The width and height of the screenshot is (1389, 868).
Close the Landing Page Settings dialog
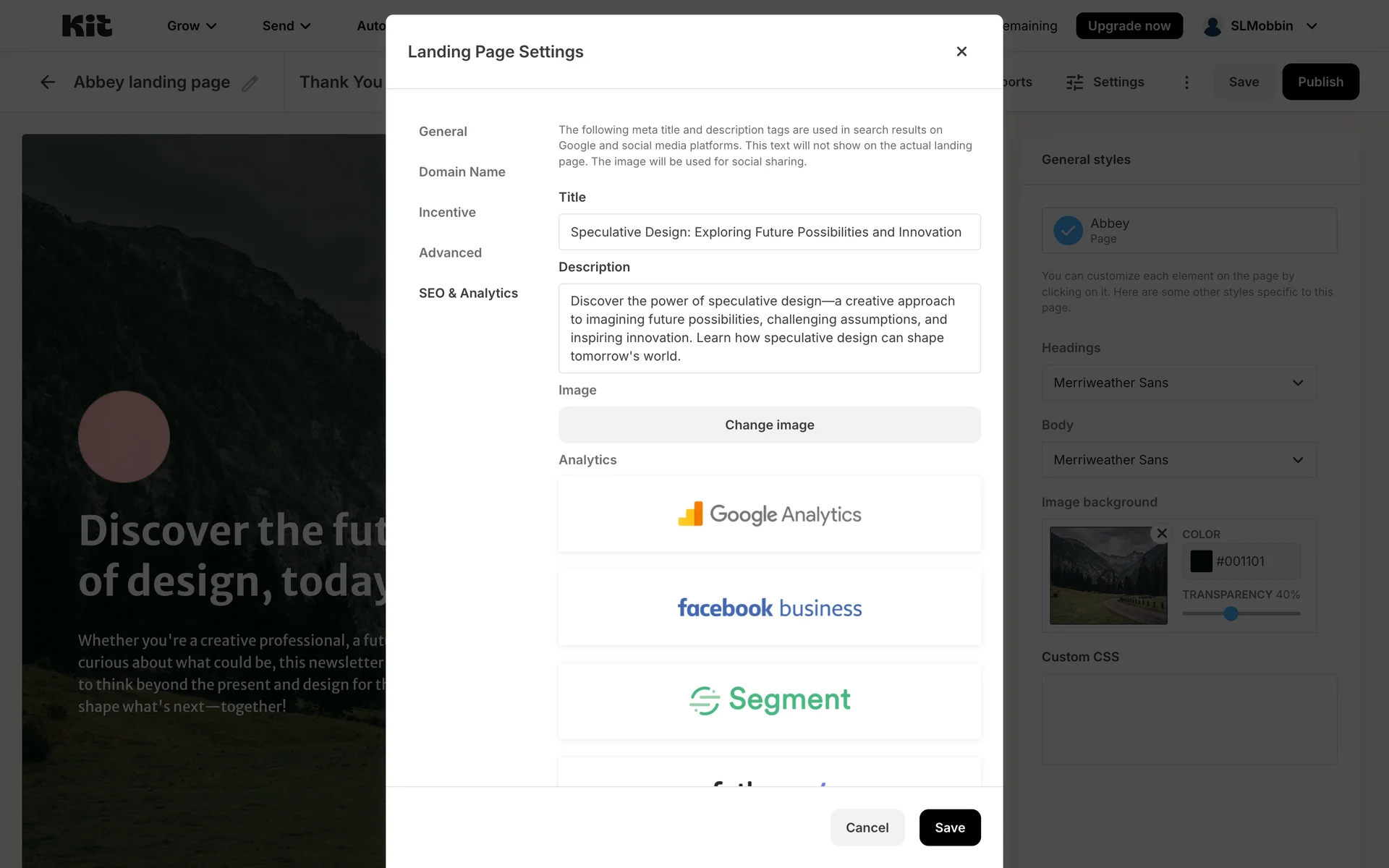(x=961, y=51)
